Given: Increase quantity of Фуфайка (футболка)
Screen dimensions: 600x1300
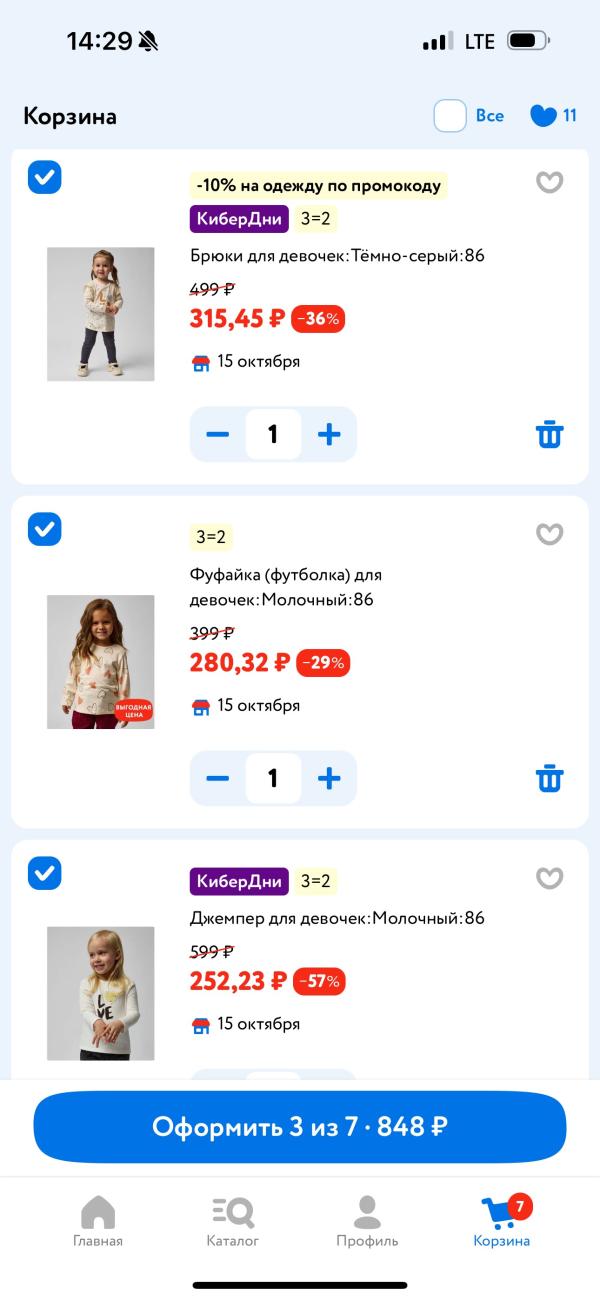Looking at the screenshot, I should click(329, 778).
